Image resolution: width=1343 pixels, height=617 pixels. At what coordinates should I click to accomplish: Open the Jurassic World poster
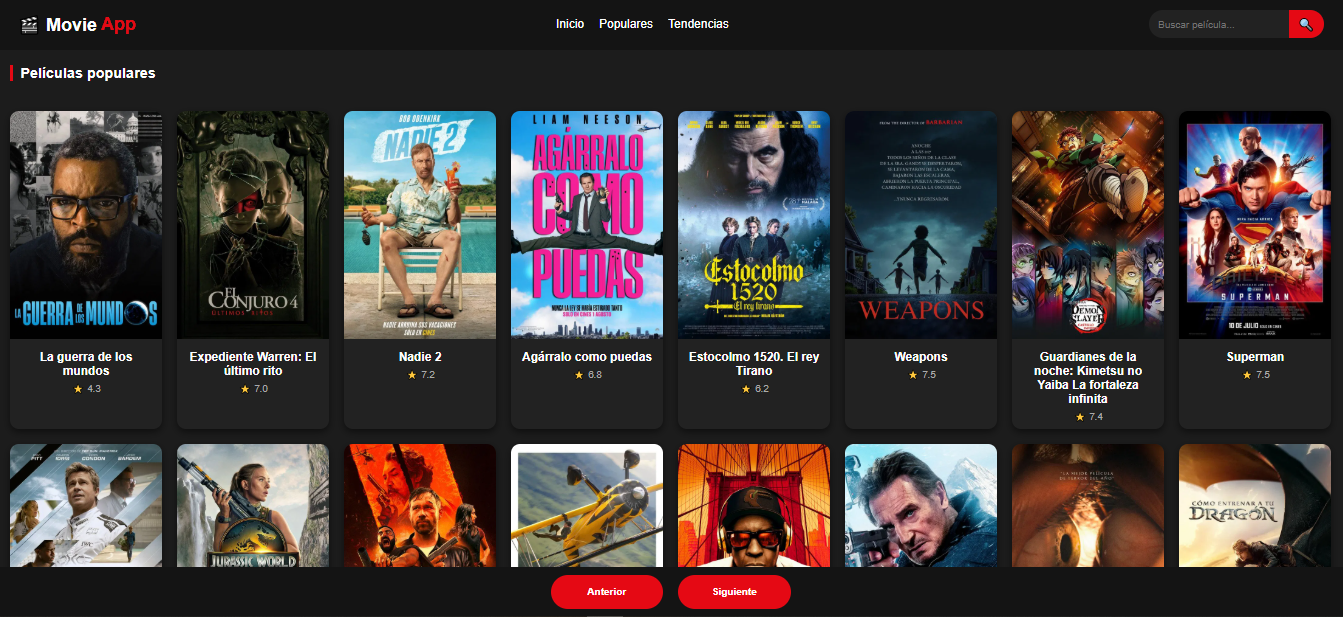coord(253,506)
